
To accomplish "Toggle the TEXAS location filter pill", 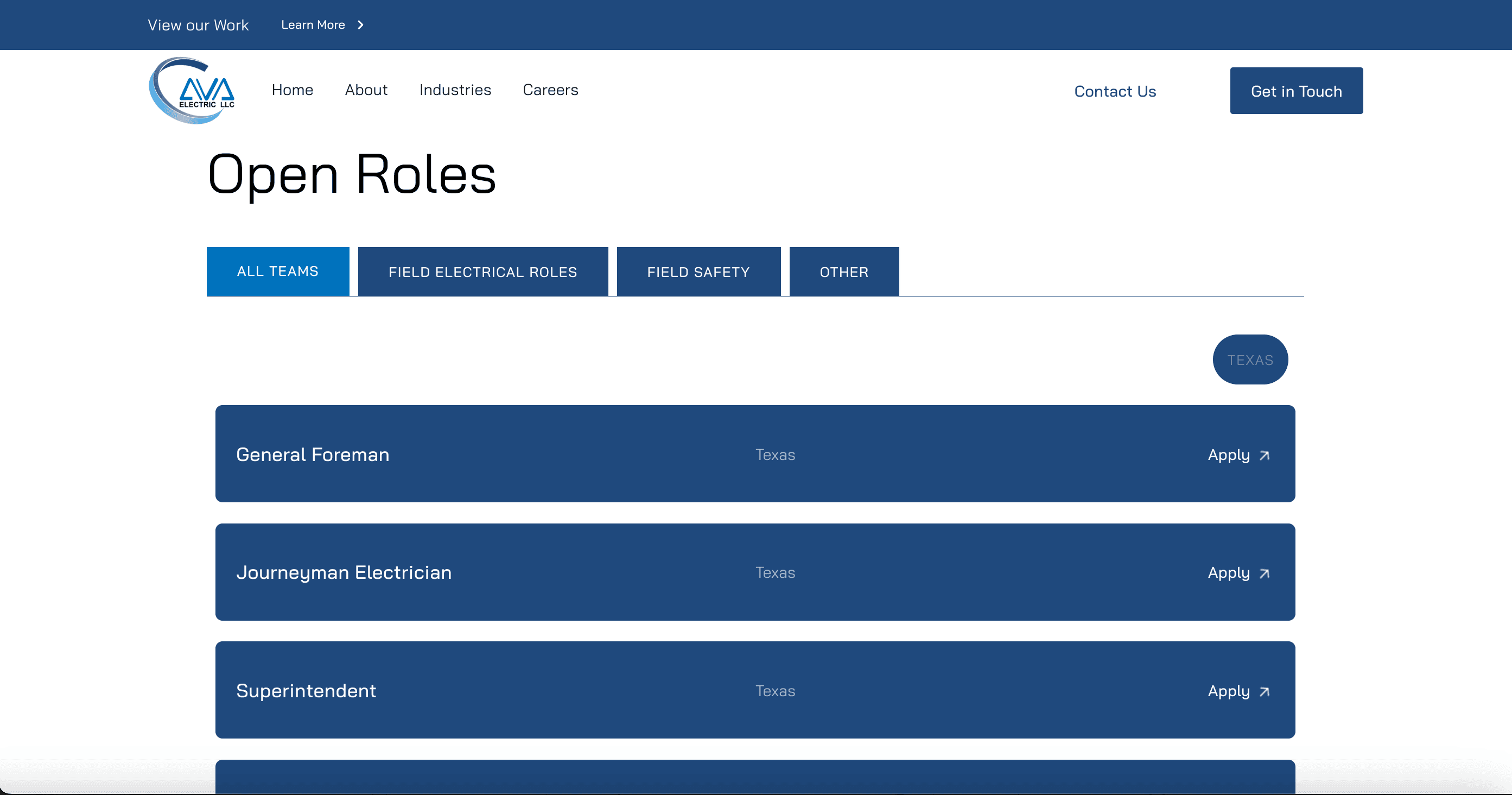I will [1250, 360].
